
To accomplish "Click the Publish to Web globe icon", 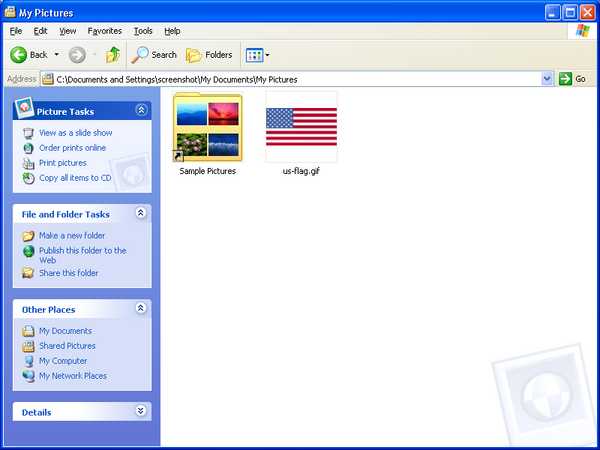I will coord(28,251).
